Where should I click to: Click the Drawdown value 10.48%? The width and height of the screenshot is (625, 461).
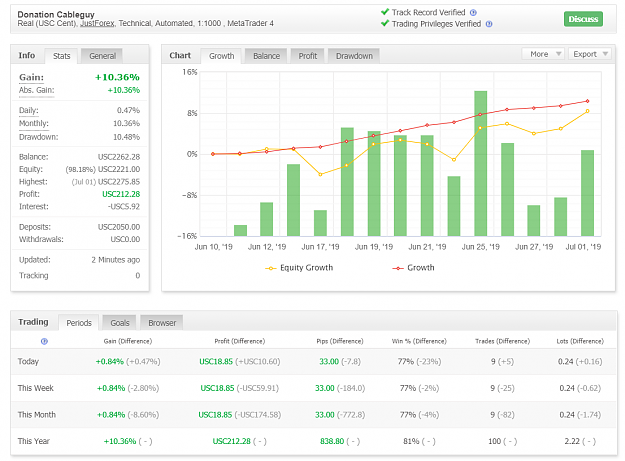point(126,137)
